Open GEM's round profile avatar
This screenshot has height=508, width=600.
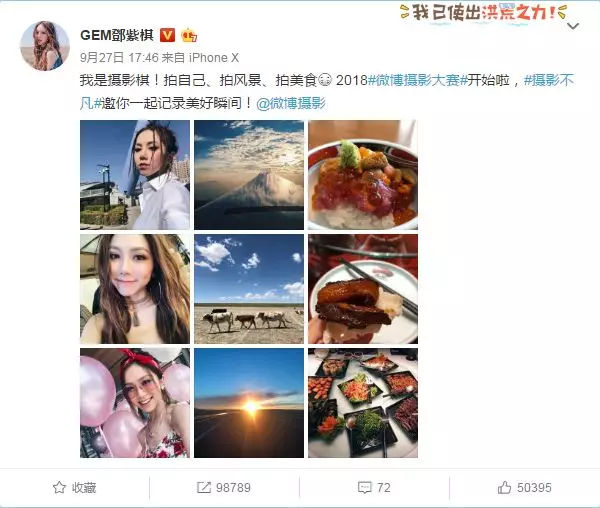point(45,46)
